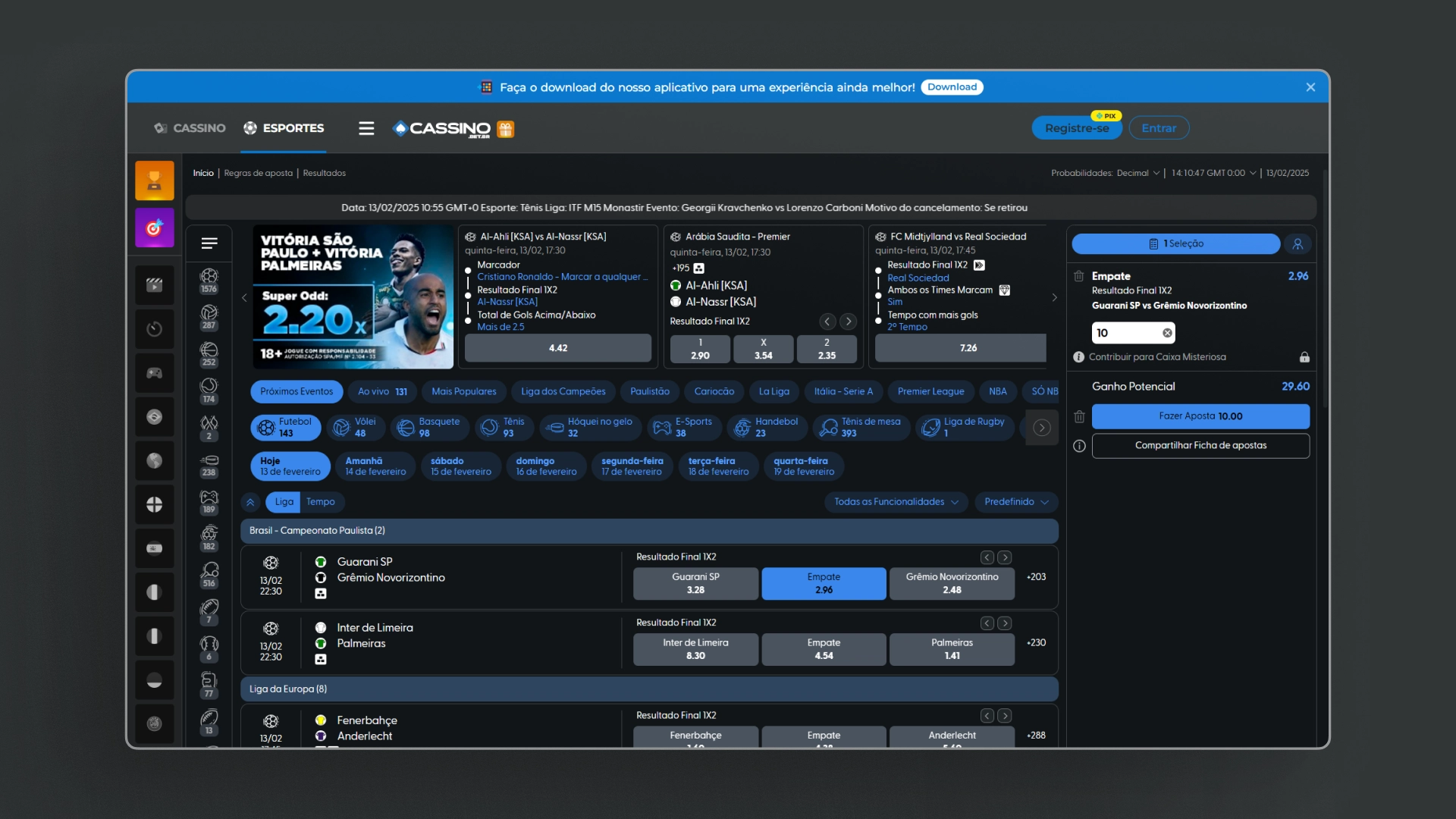Click Fazer Aposta 10.00 button
The image size is (1456, 819).
[x=1200, y=416]
